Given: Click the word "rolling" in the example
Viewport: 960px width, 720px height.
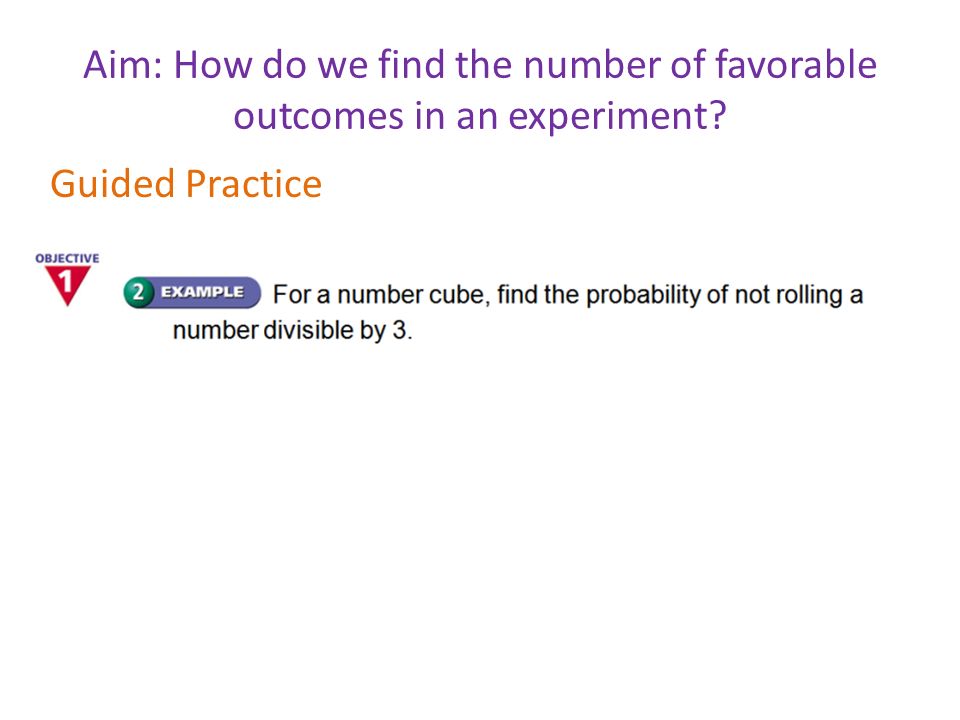Looking at the screenshot, I should tap(809, 295).
